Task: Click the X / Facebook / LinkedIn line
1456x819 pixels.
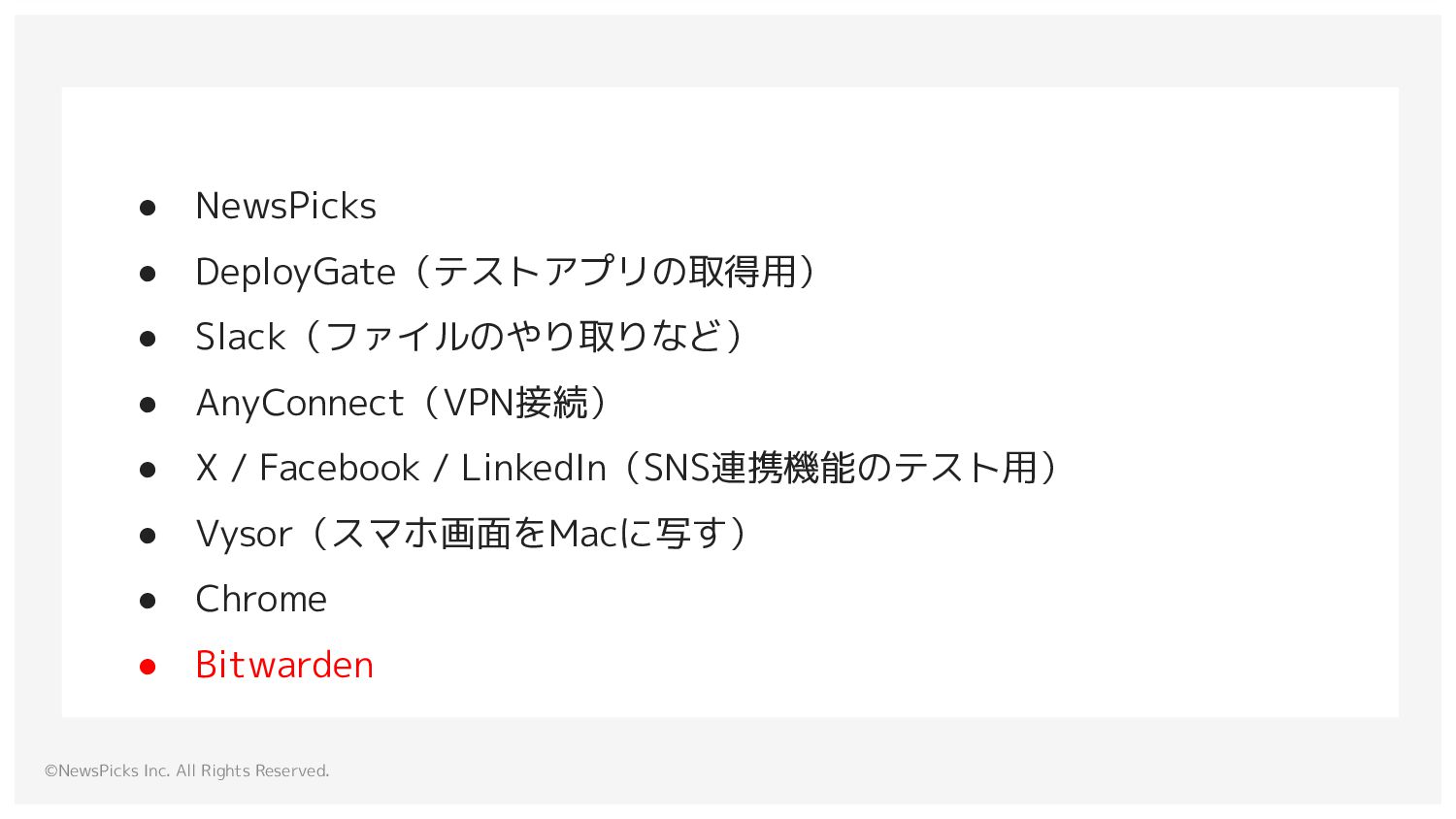Action: tap(626, 468)
